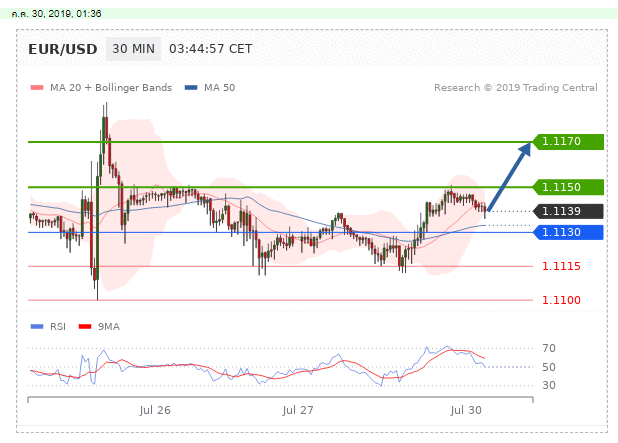The height and width of the screenshot is (443, 618).
Task: Click the 1.1115 support level label
Action: (561, 266)
